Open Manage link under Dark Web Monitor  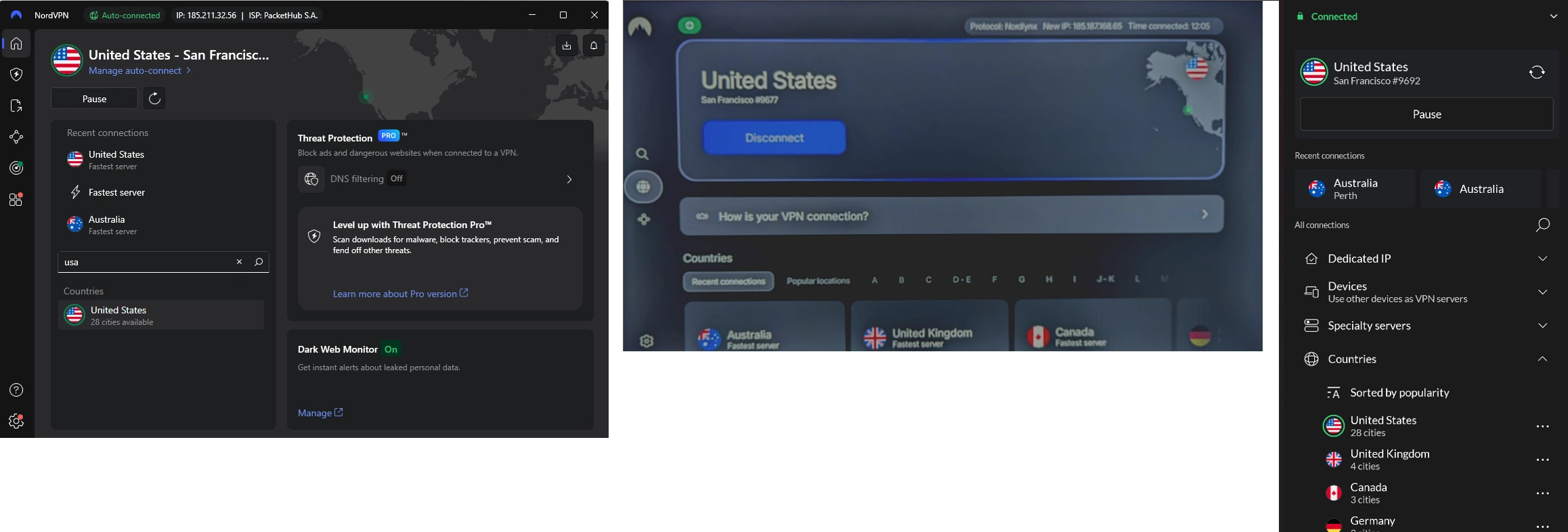coord(320,413)
